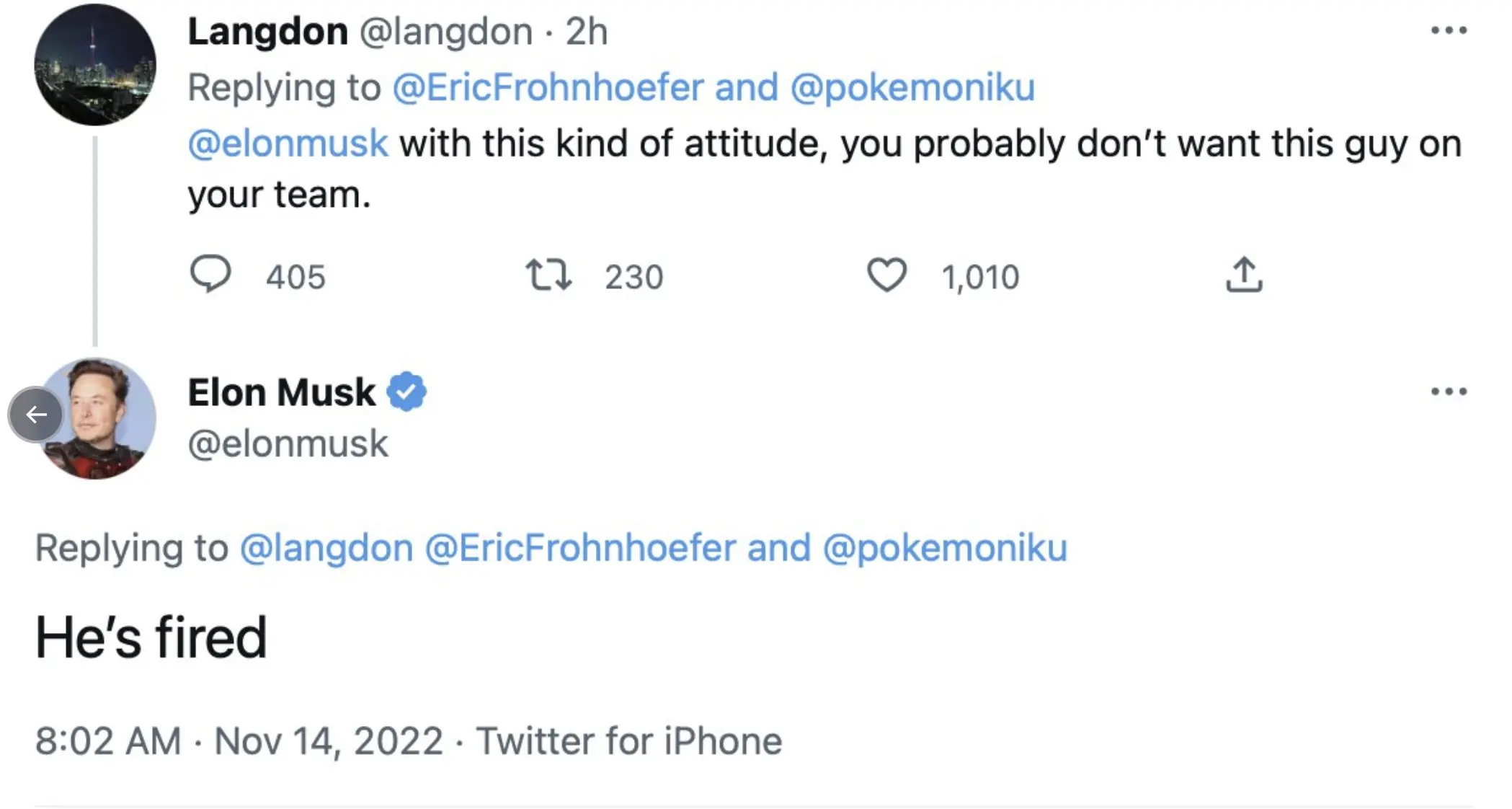Screen dimensions: 1512x809
Task: Click the Twitter for iPhone source label
Action: [x=629, y=741]
